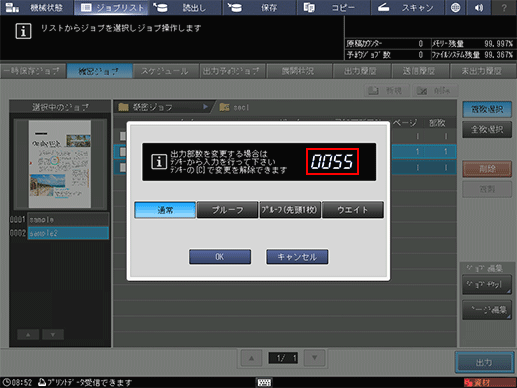Expand the breadcrumb arrow after 機密ジョブ
This screenshot has width=517, height=388.
click(x=205, y=107)
